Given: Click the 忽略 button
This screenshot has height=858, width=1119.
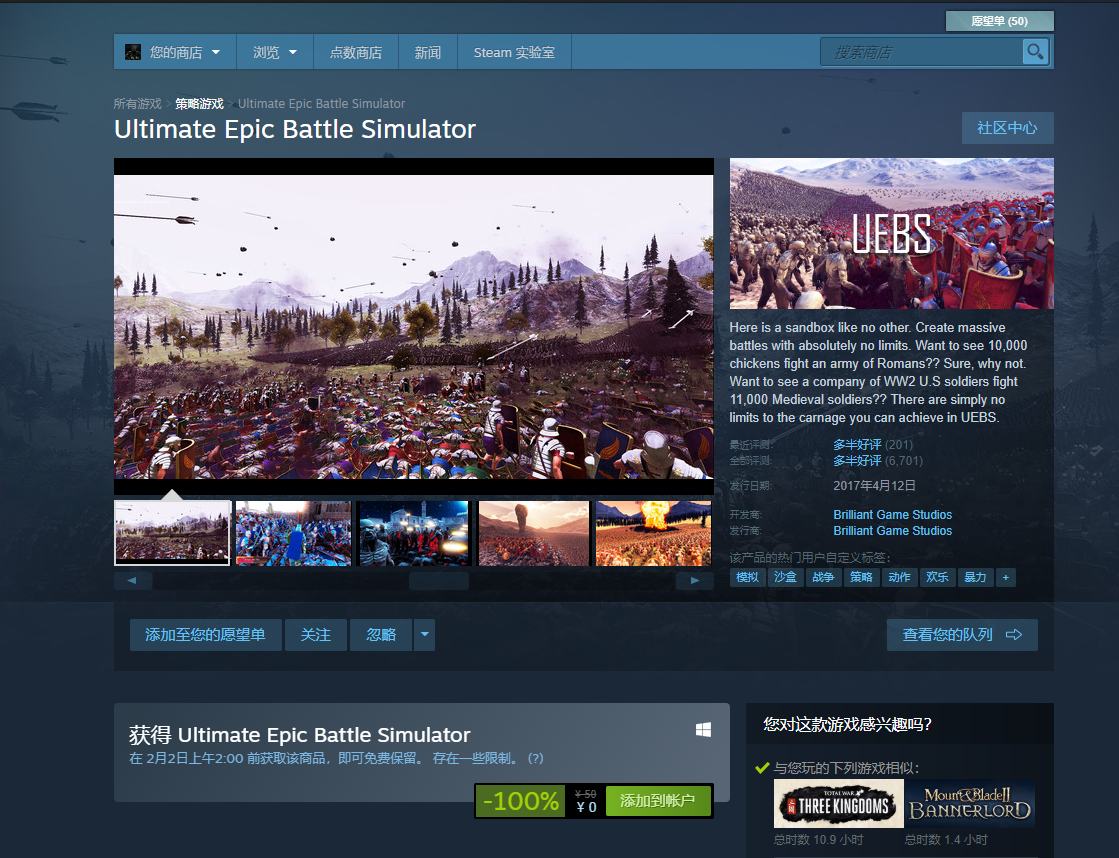Looking at the screenshot, I should click(x=381, y=635).
